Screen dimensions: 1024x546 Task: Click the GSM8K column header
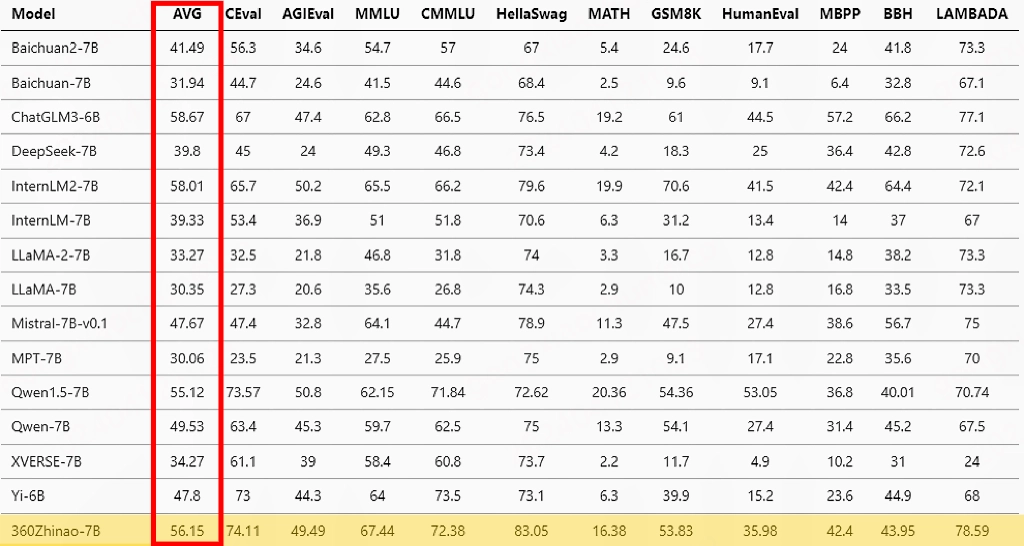[676, 15]
